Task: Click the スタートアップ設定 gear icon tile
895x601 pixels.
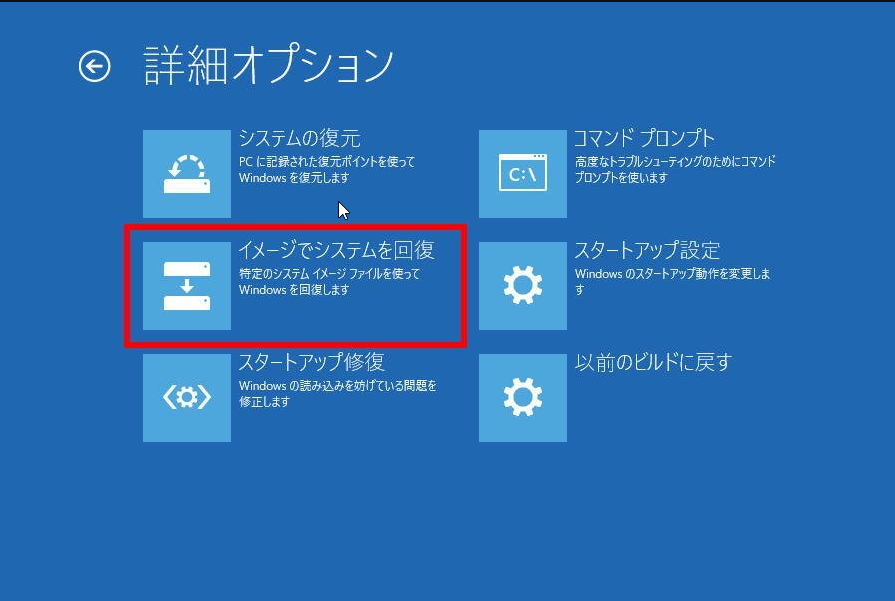Action: pos(523,286)
